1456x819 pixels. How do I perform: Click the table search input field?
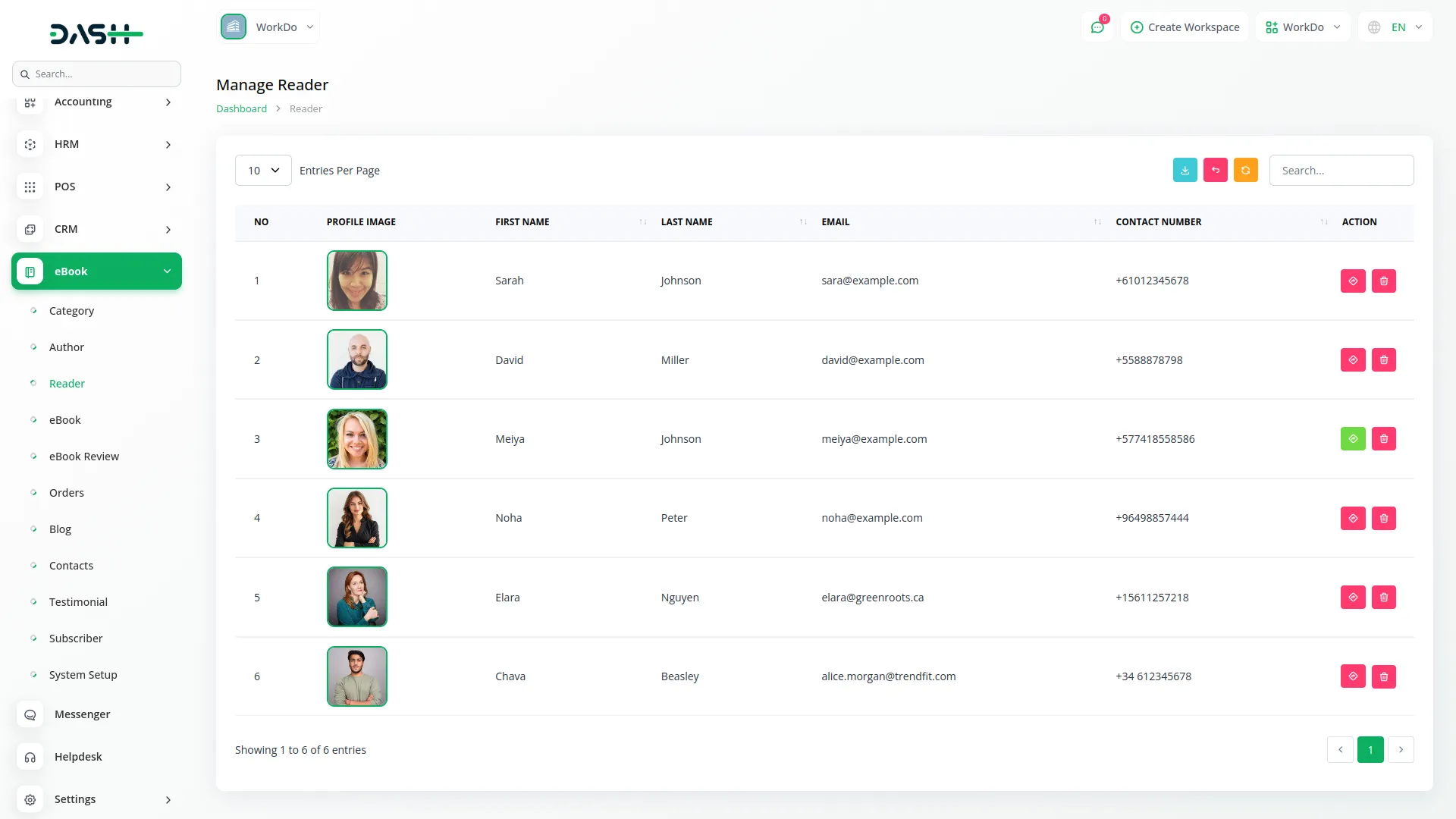[1341, 171]
